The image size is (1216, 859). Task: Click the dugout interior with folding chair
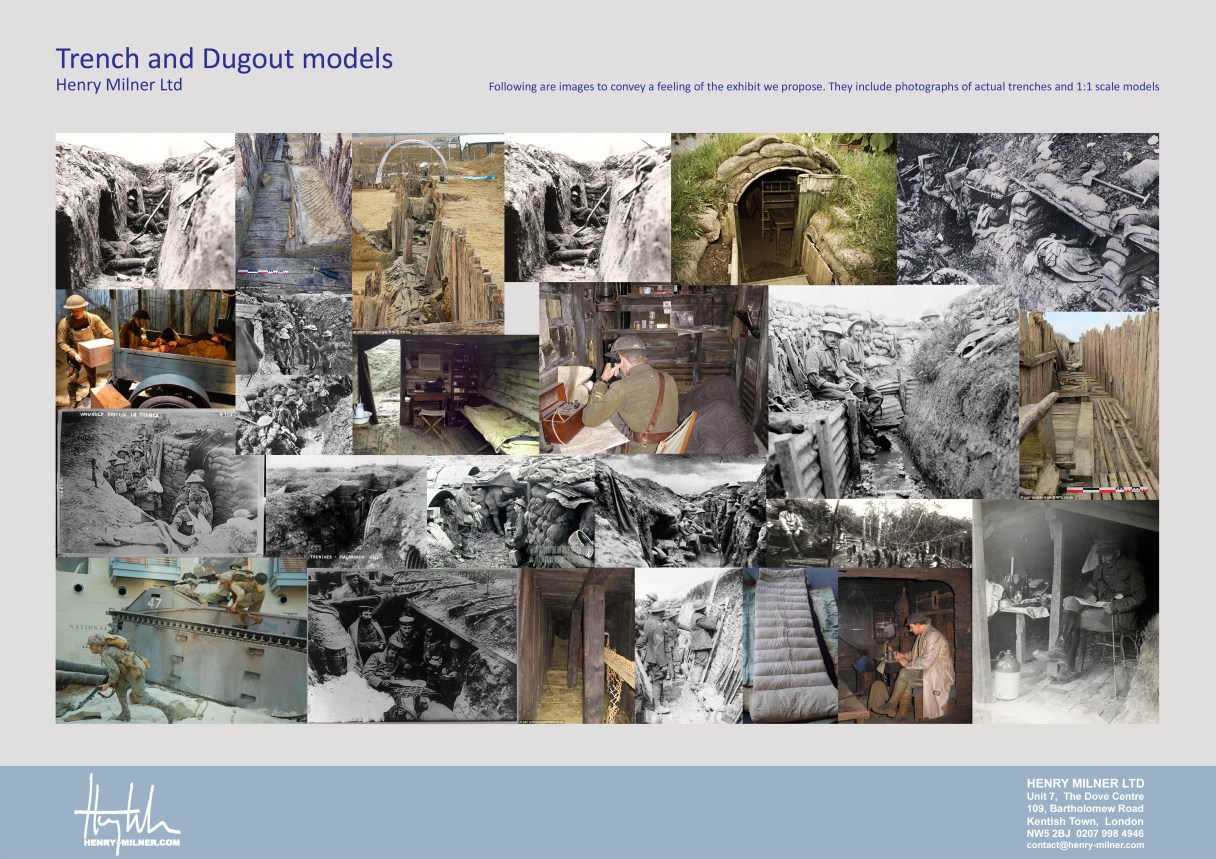tap(445, 395)
